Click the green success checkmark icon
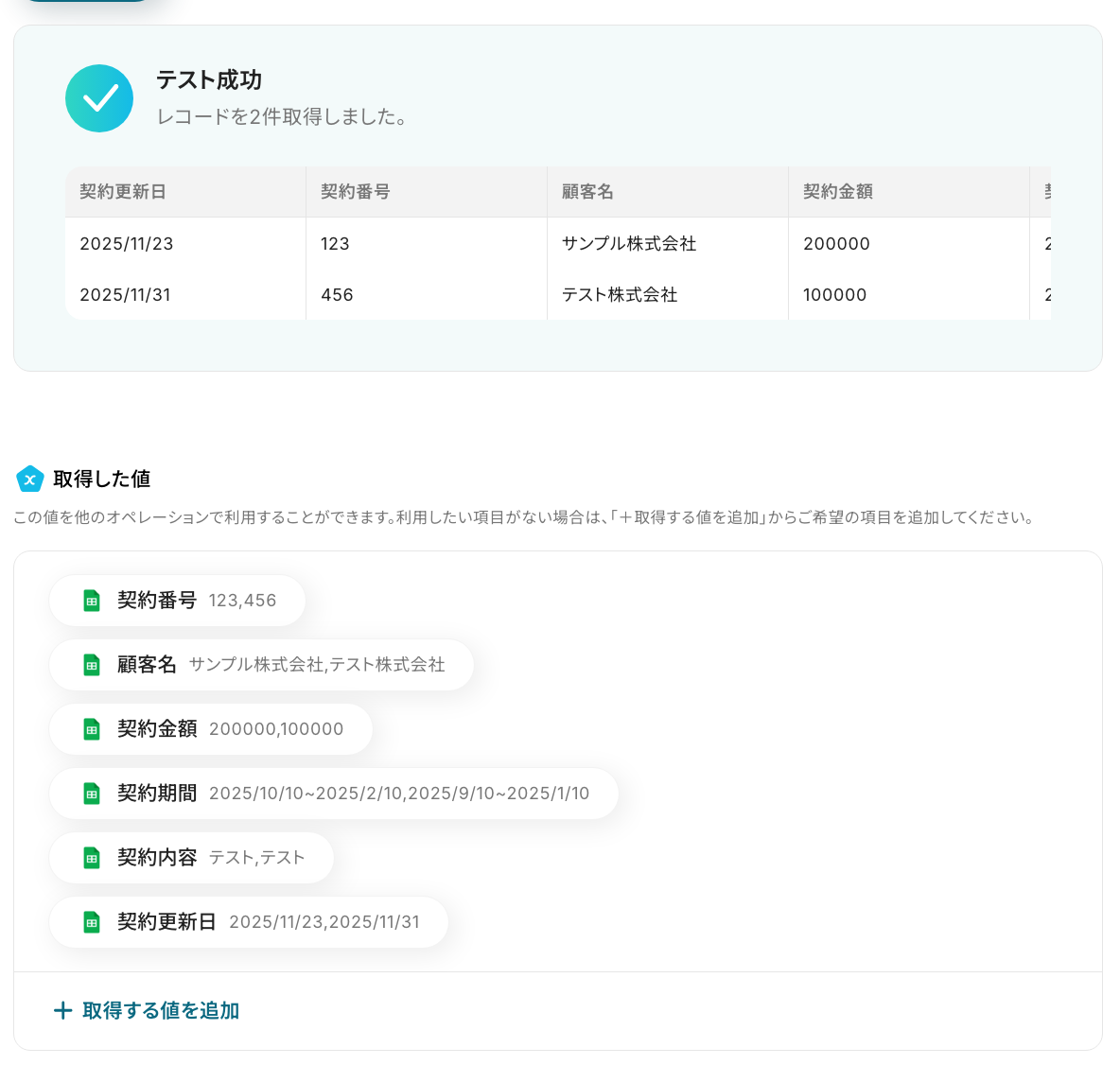Screen dimensions: 1120x1065 pyautogui.click(x=99, y=98)
